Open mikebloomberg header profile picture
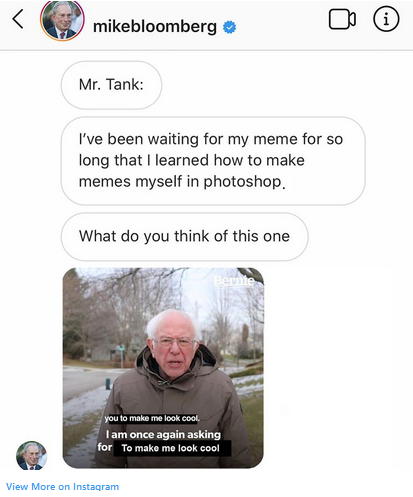This screenshot has width=413, height=497. (x=62, y=20)
